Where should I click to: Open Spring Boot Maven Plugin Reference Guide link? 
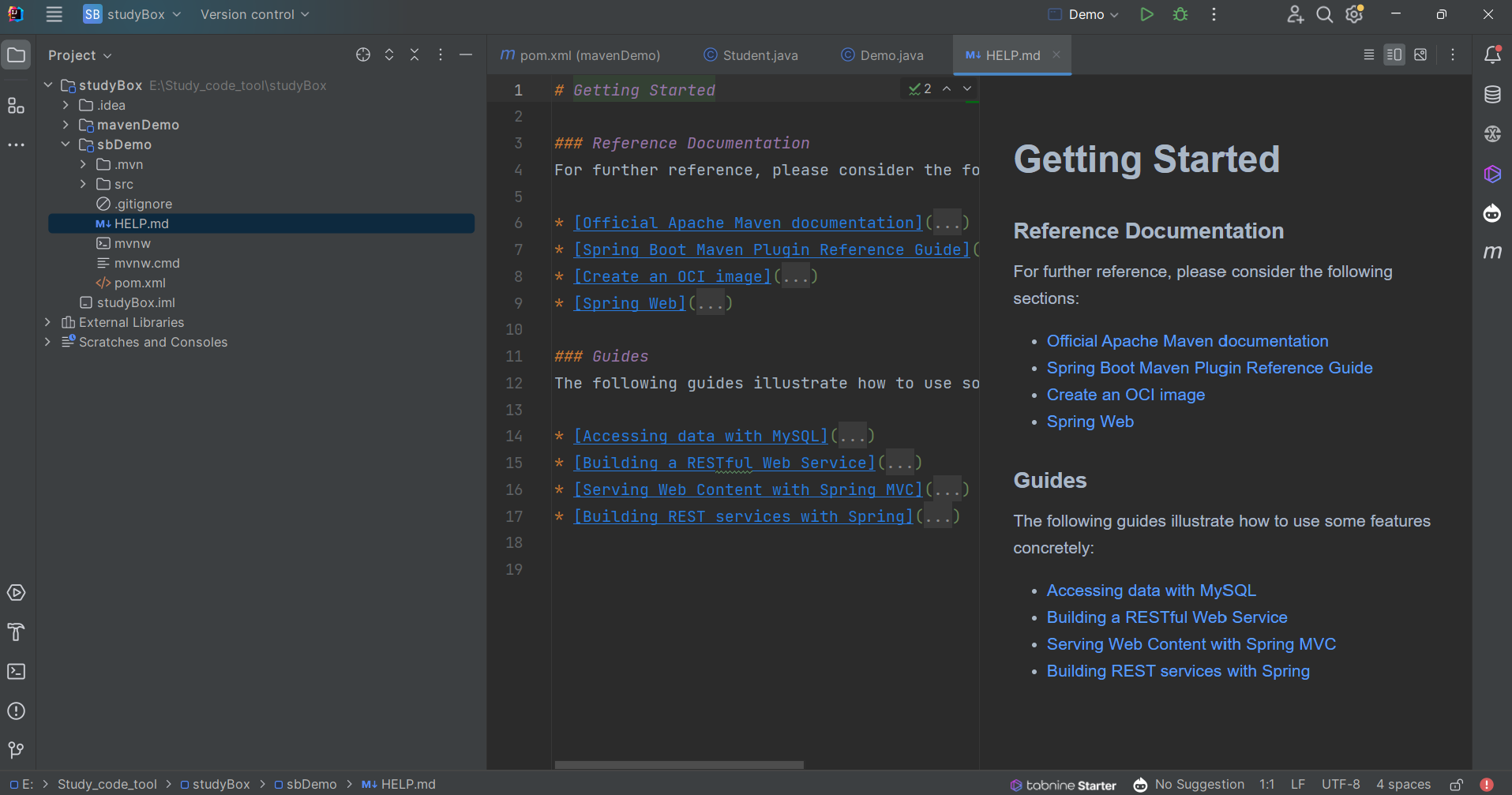pos(1210,368)
